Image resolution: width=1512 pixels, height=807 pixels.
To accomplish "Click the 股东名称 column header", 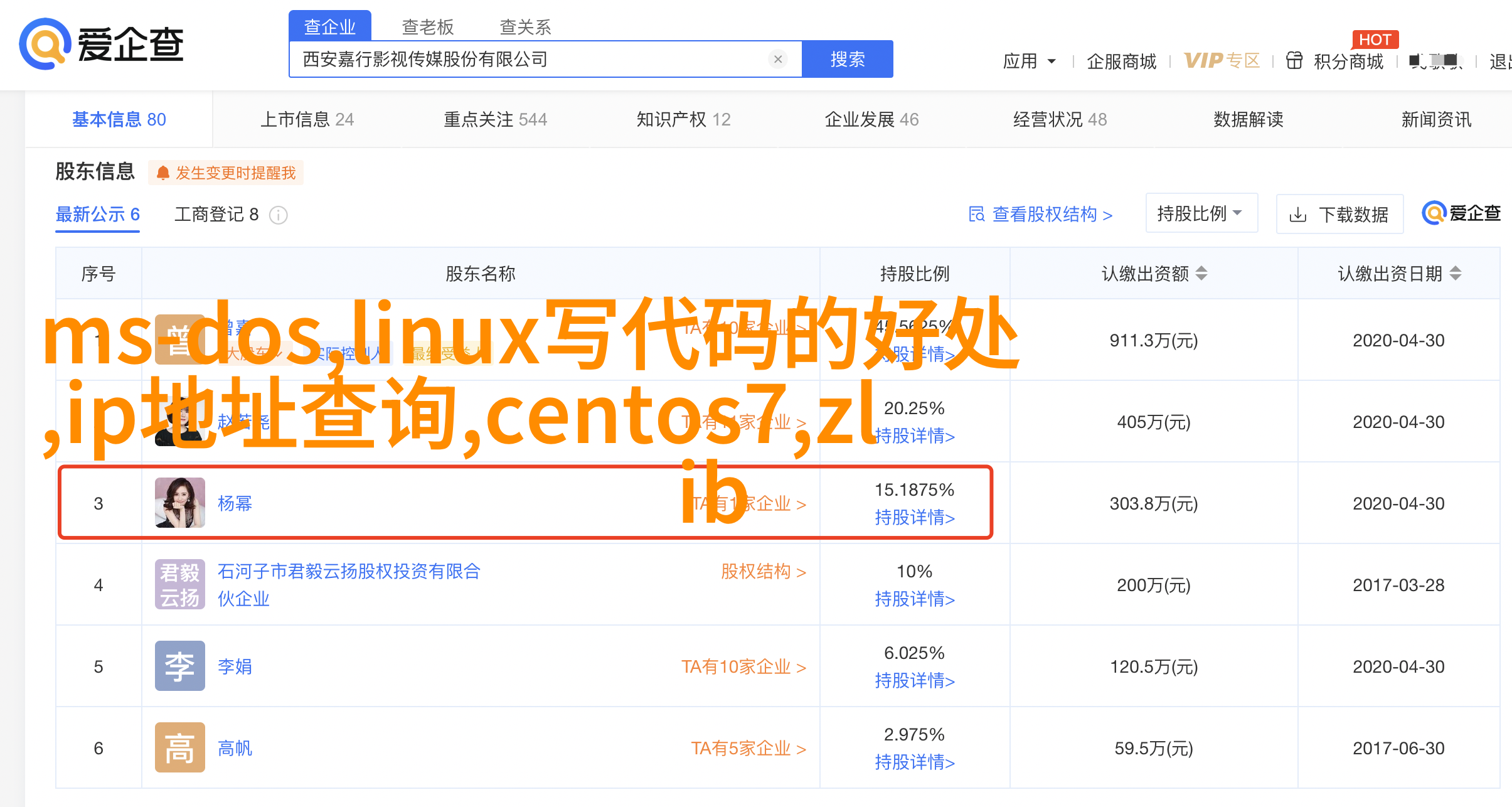I will (481, 274).
